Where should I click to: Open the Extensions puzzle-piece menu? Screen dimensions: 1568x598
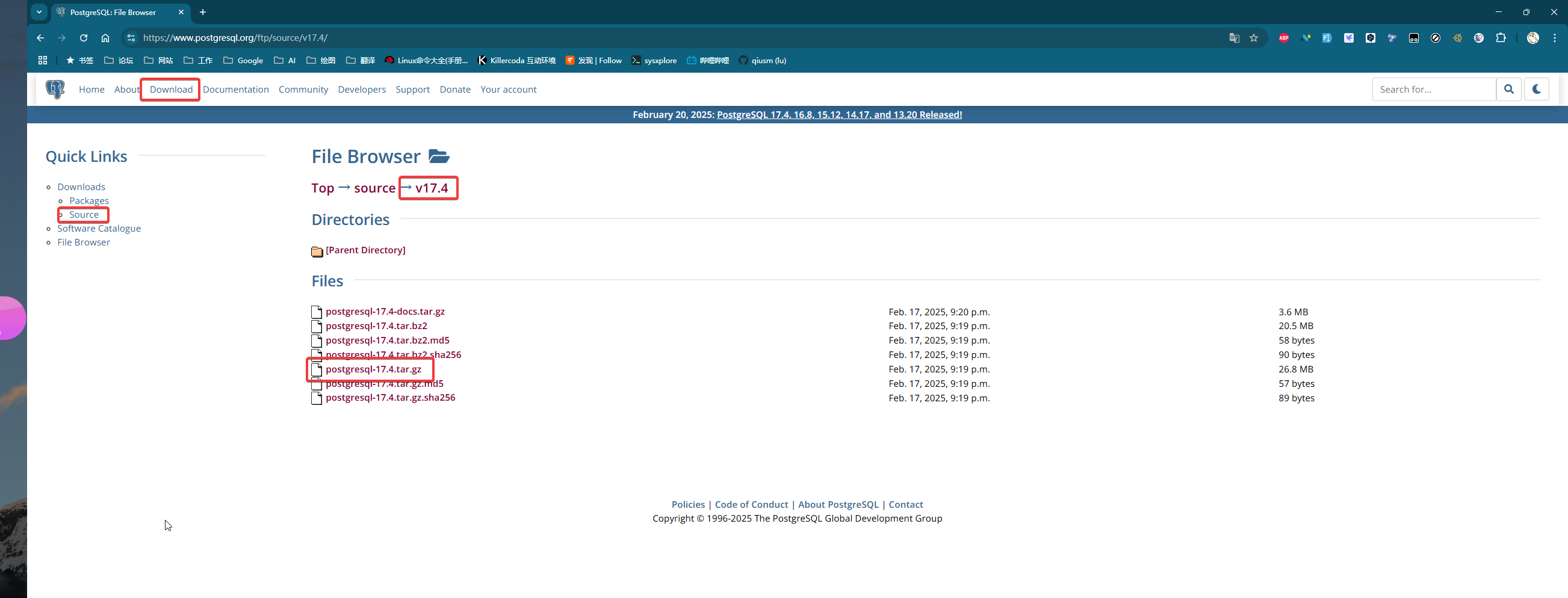pyautogui.click(x=1501, y=38)
